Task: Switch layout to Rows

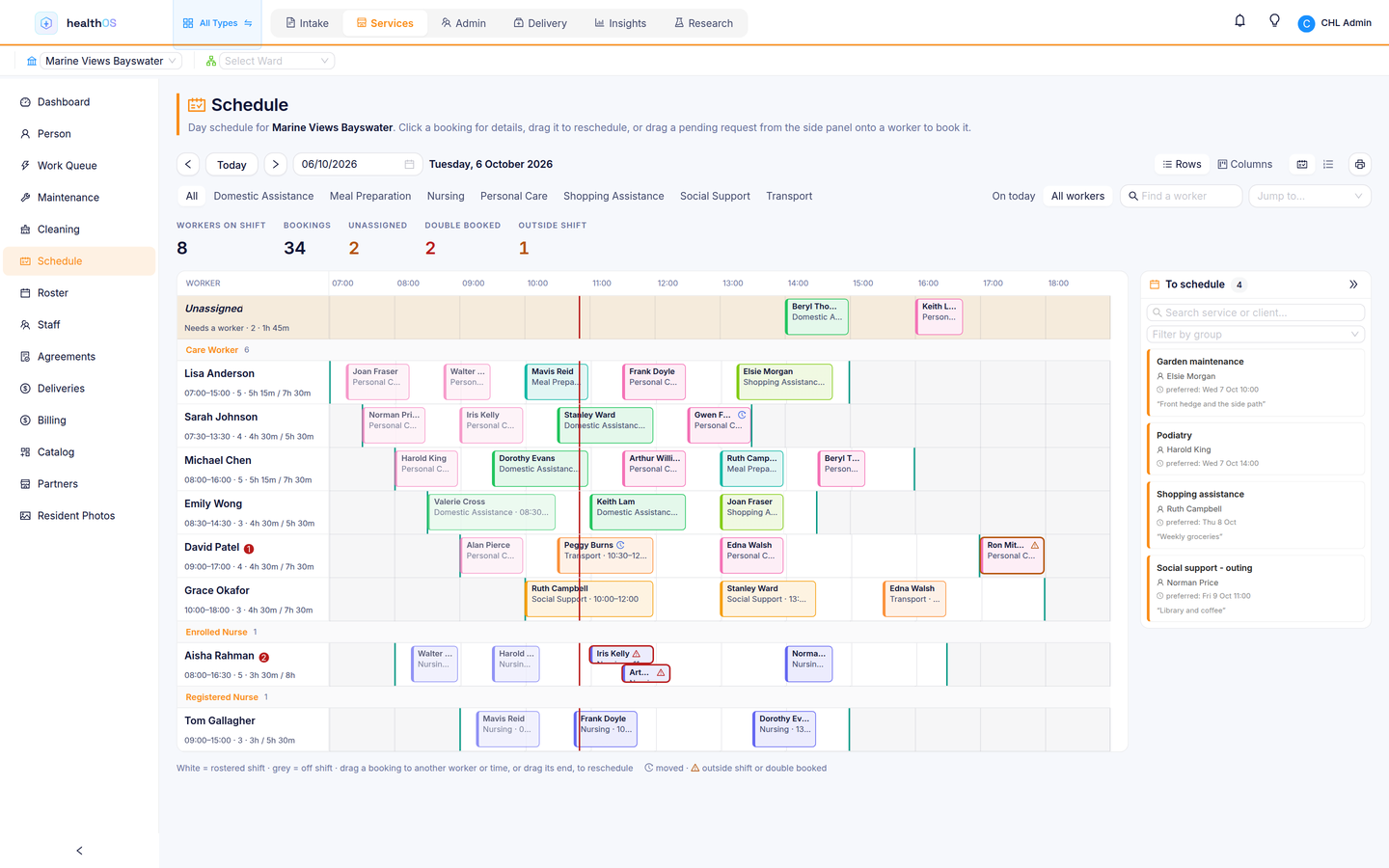Action: click(1182, 165)
